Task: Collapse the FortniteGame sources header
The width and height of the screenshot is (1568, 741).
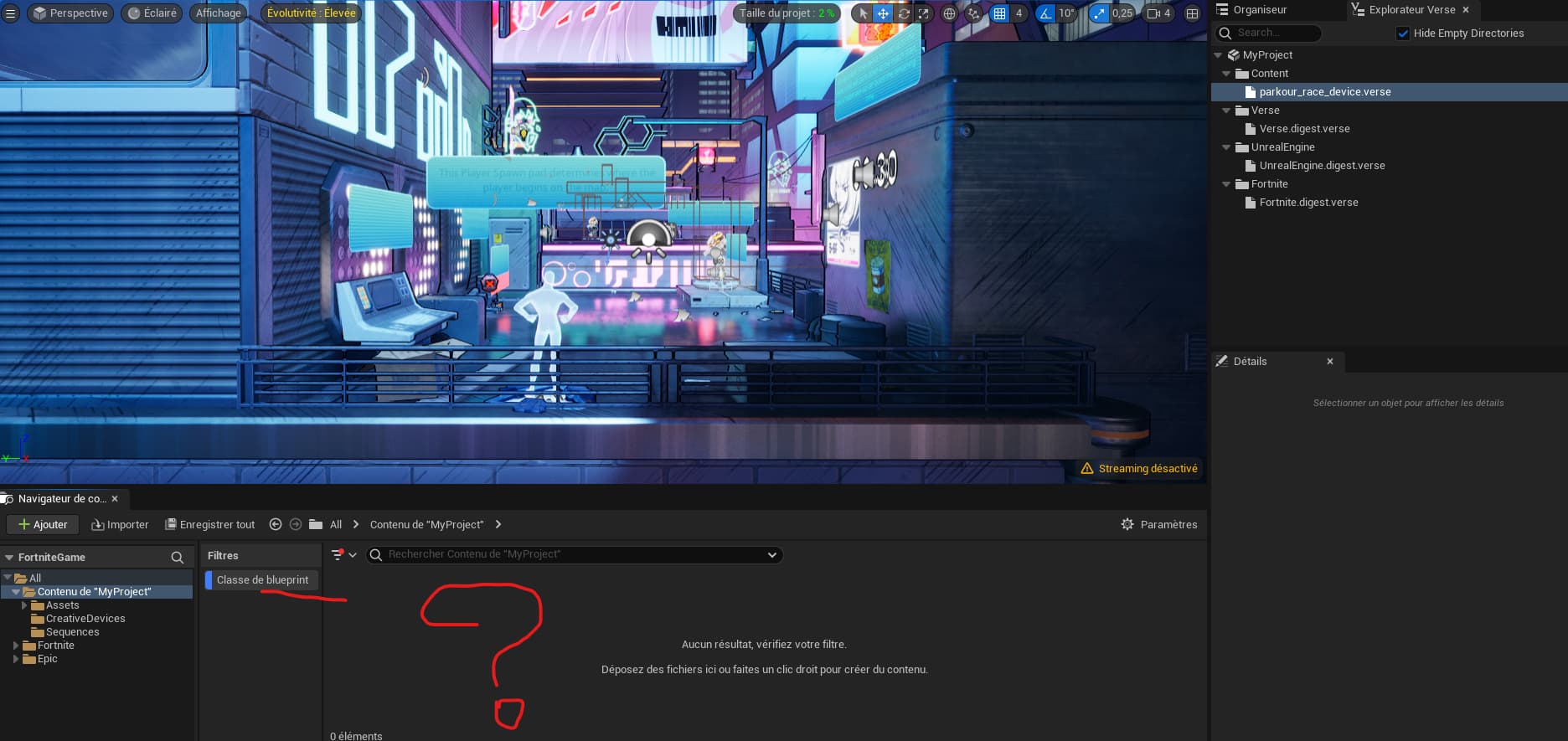Action: pyautogui.click(x=9, y=558)
